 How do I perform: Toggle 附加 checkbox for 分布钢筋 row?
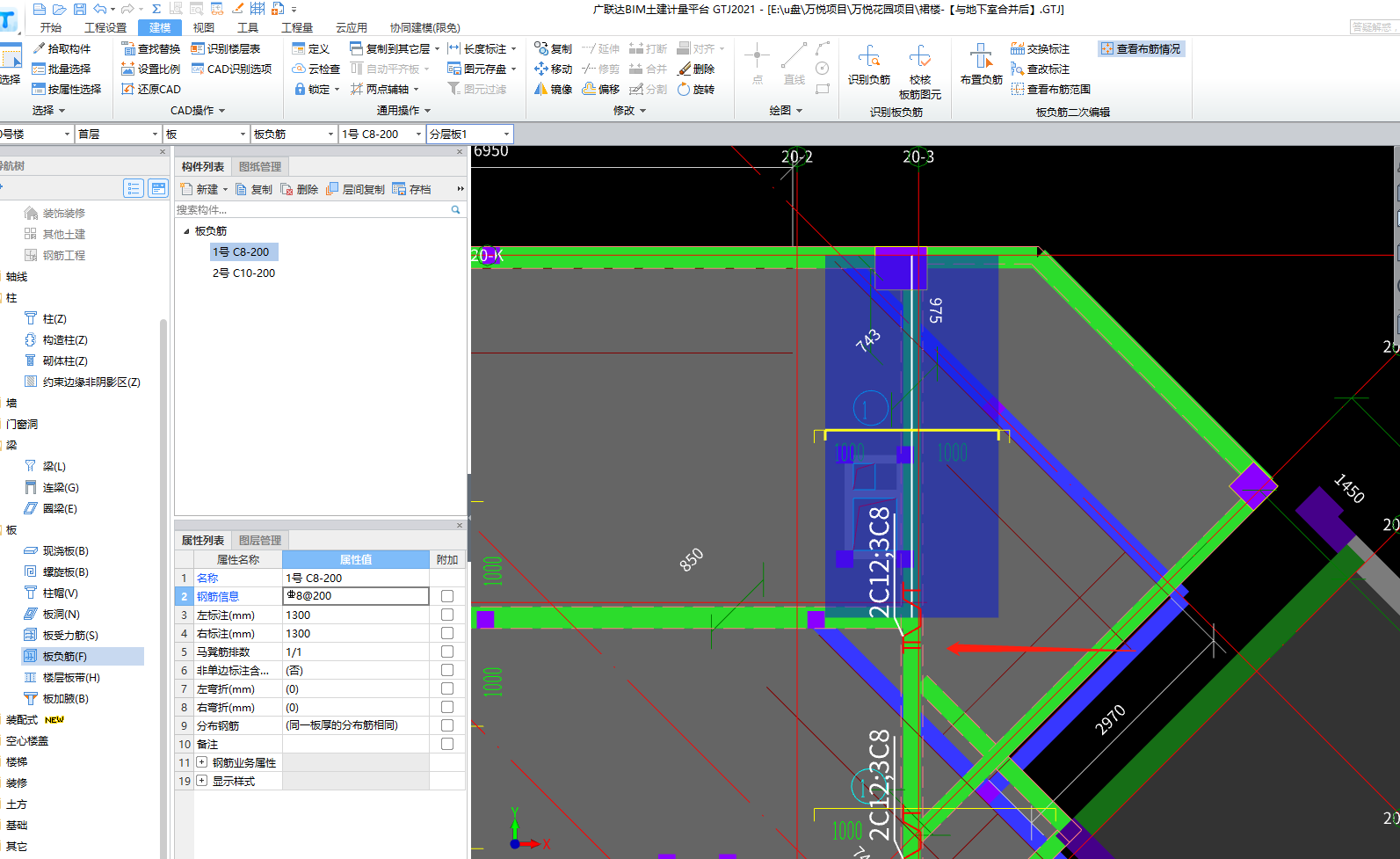pyautogui.click(x=447, y=725)
